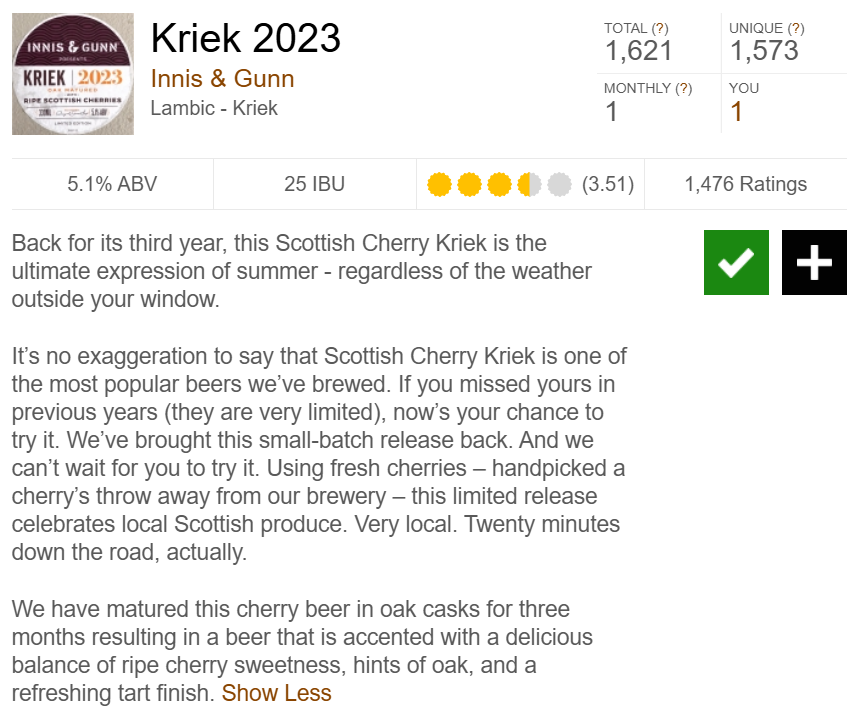Open the Kriek 2023 beer label image
858x722 pixels.
[x=73, y=74]
